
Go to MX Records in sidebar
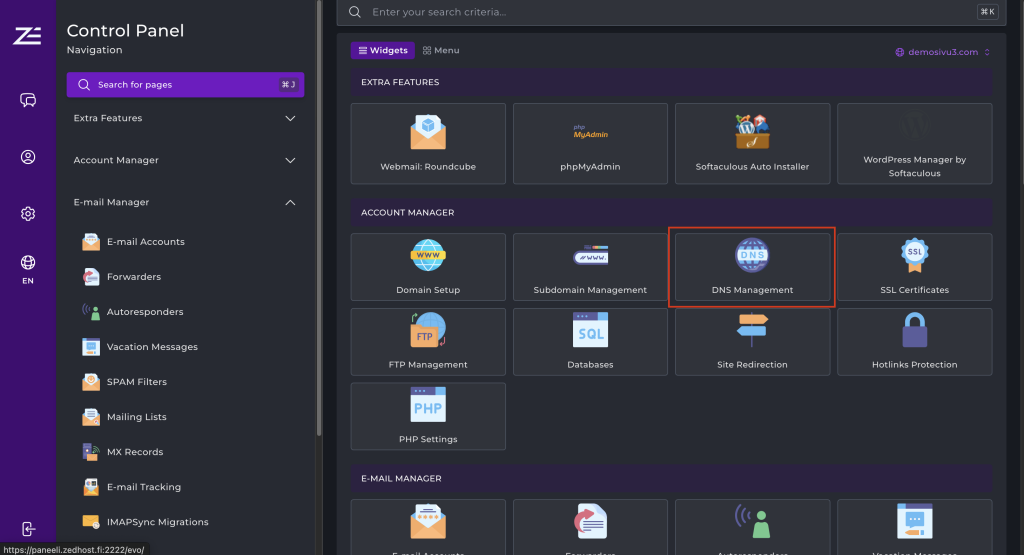click(x=134, y=452)
